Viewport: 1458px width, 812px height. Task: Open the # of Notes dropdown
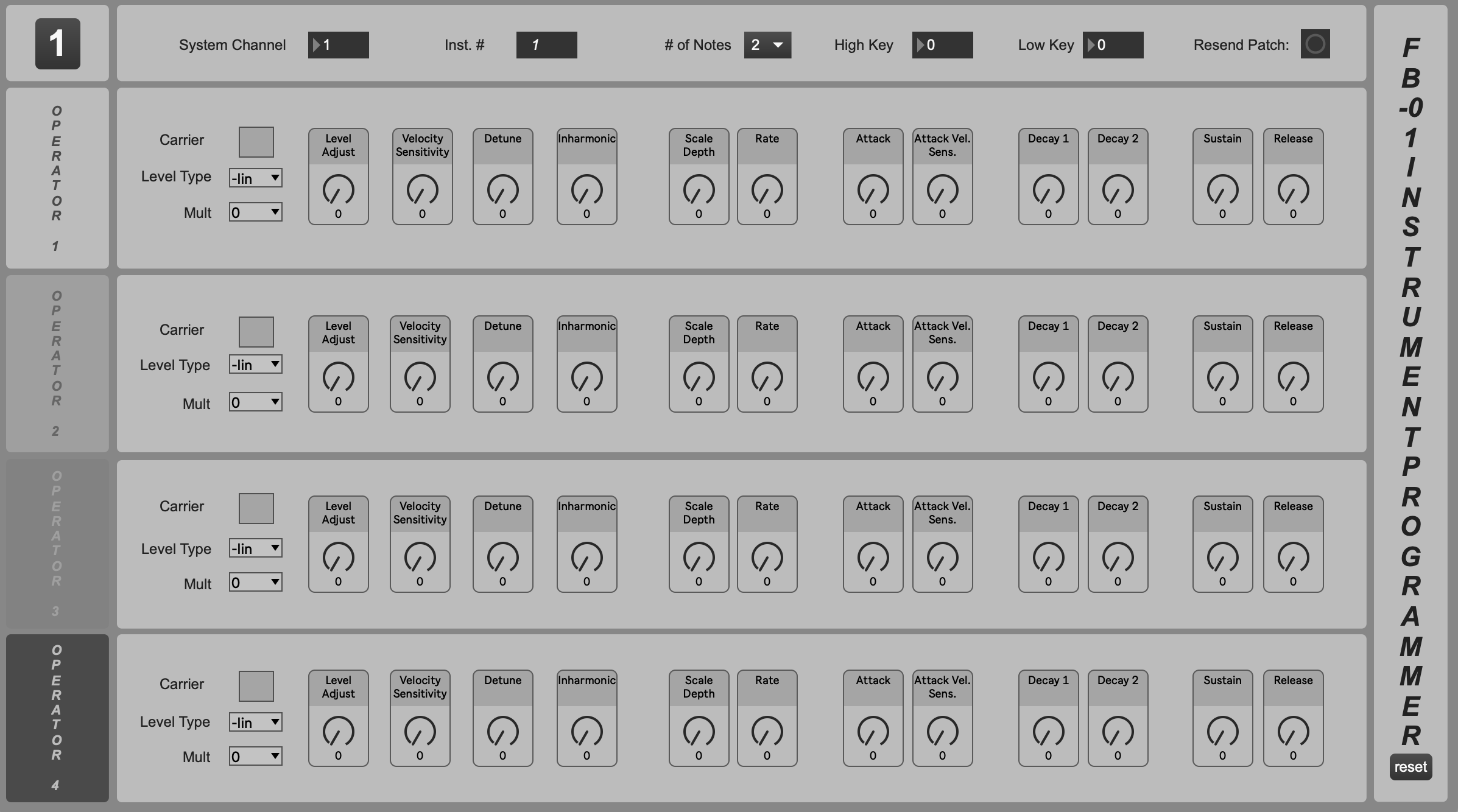[767, 45]
